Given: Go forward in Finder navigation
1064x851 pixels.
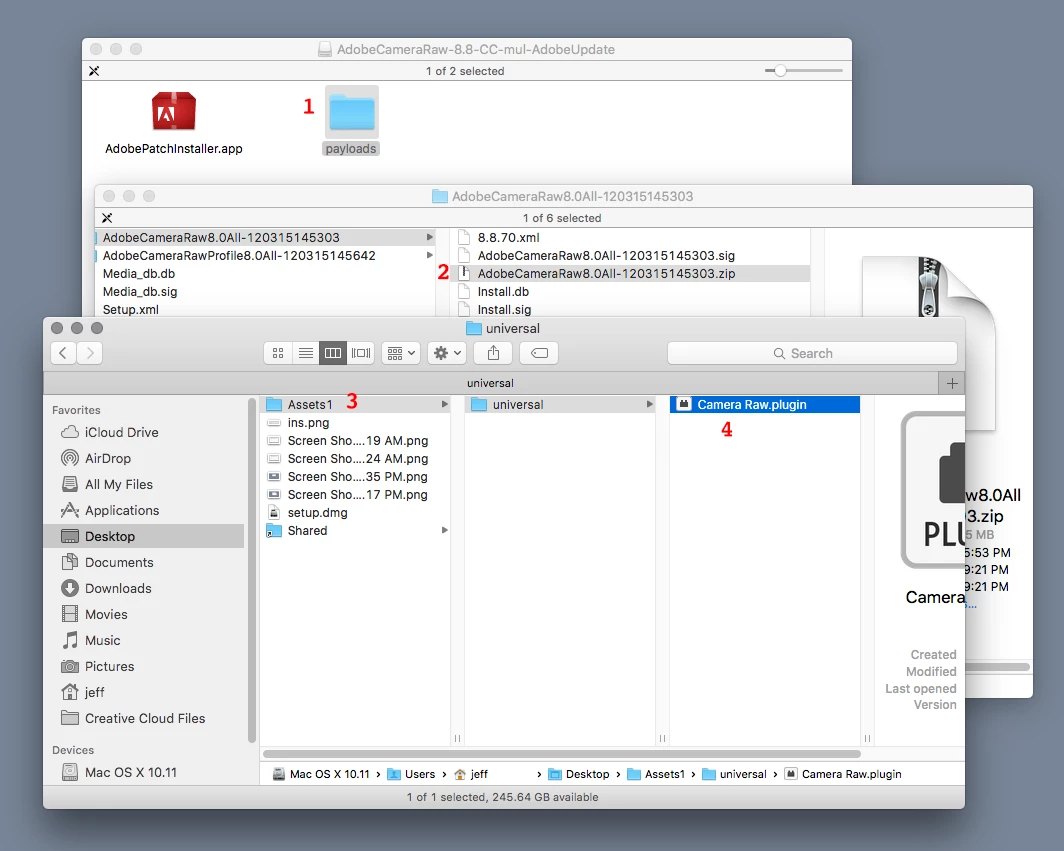Looking at the screenshot, I should click(x=90, y=353).
